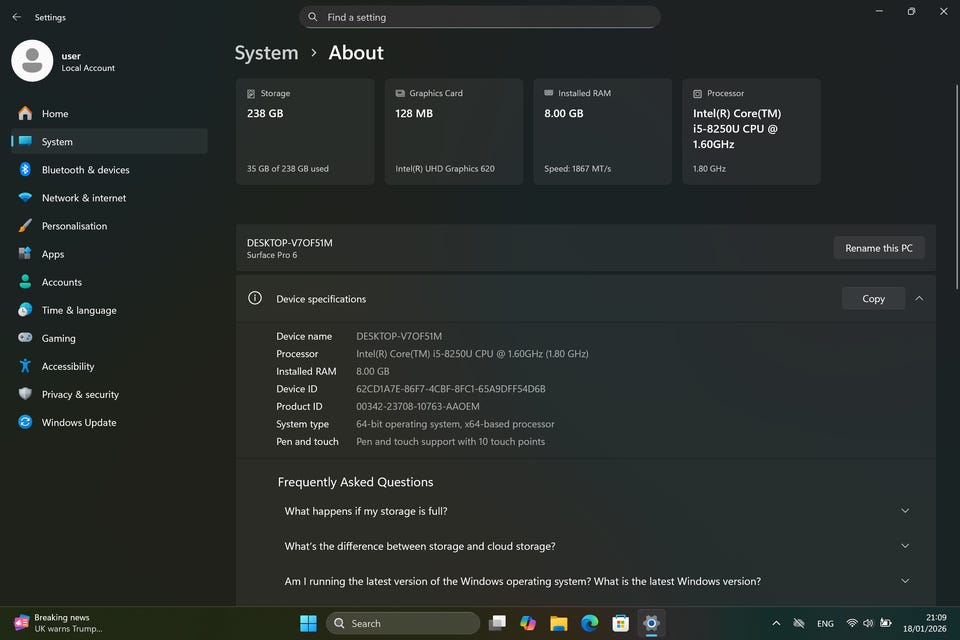The width and height of the screenshot is (960, 640).
Task: Open the Installed RAM info card
Action: pos(602,131)
